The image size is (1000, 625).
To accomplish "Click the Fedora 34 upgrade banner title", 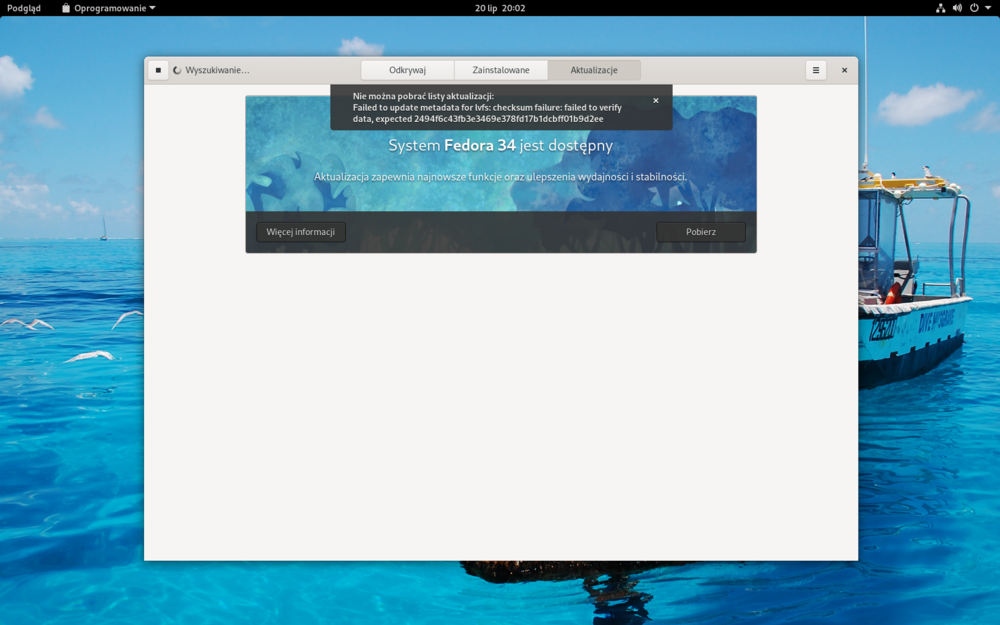I will pos(501,145).
